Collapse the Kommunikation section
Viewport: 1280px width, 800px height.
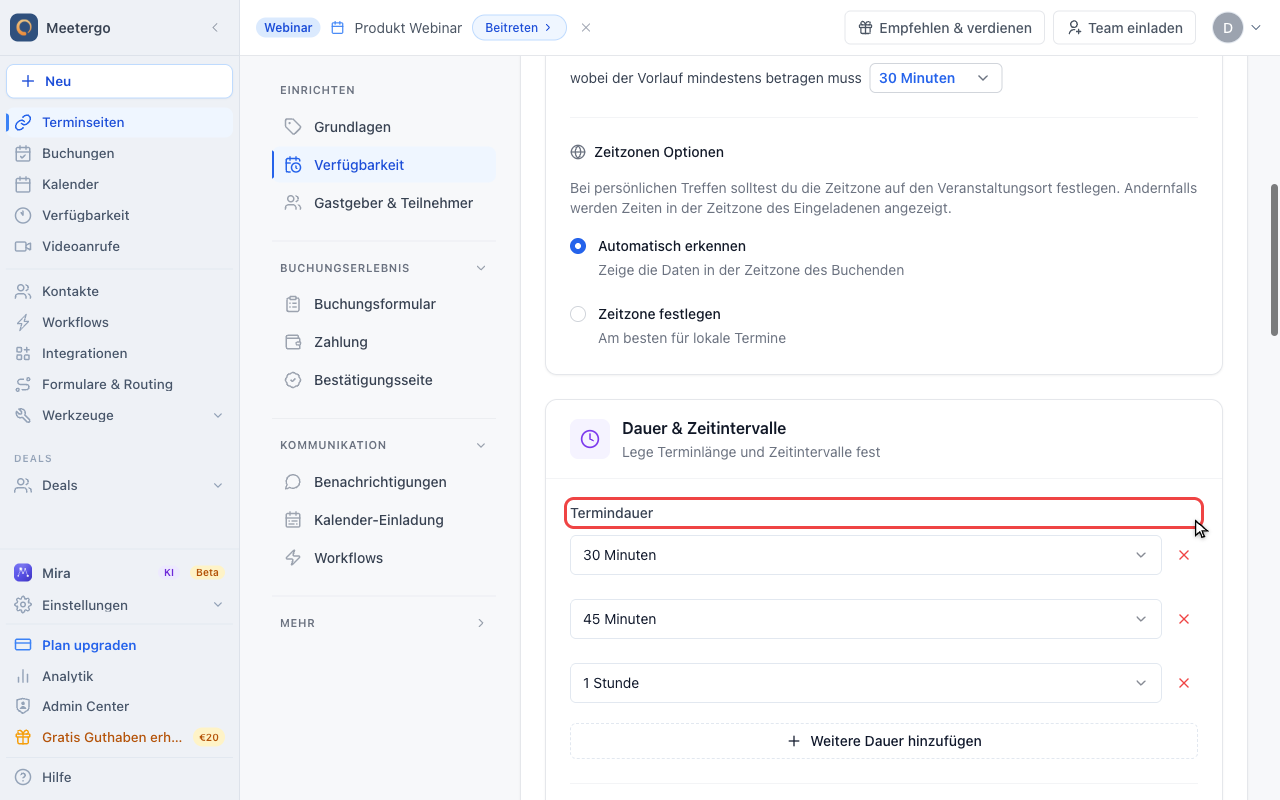pyautogui.click(x=481, y=445)
